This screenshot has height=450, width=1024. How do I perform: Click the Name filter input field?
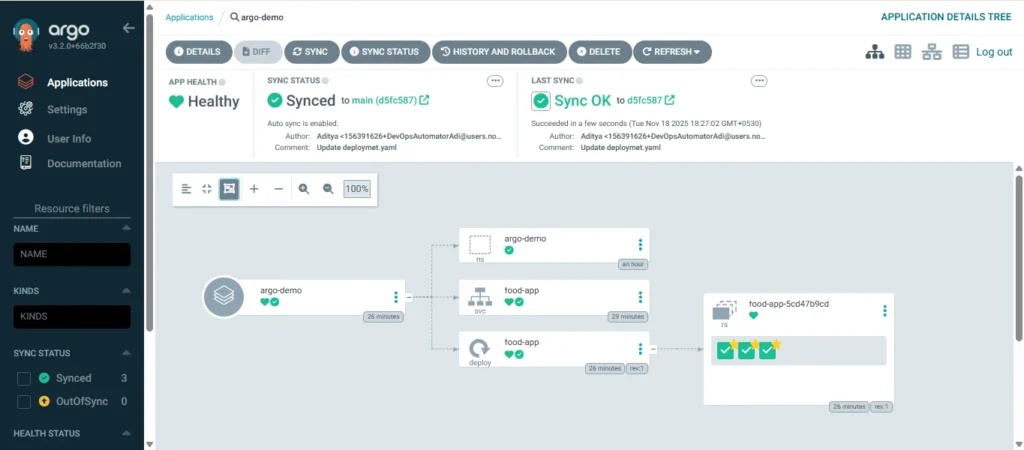(72, 255)
